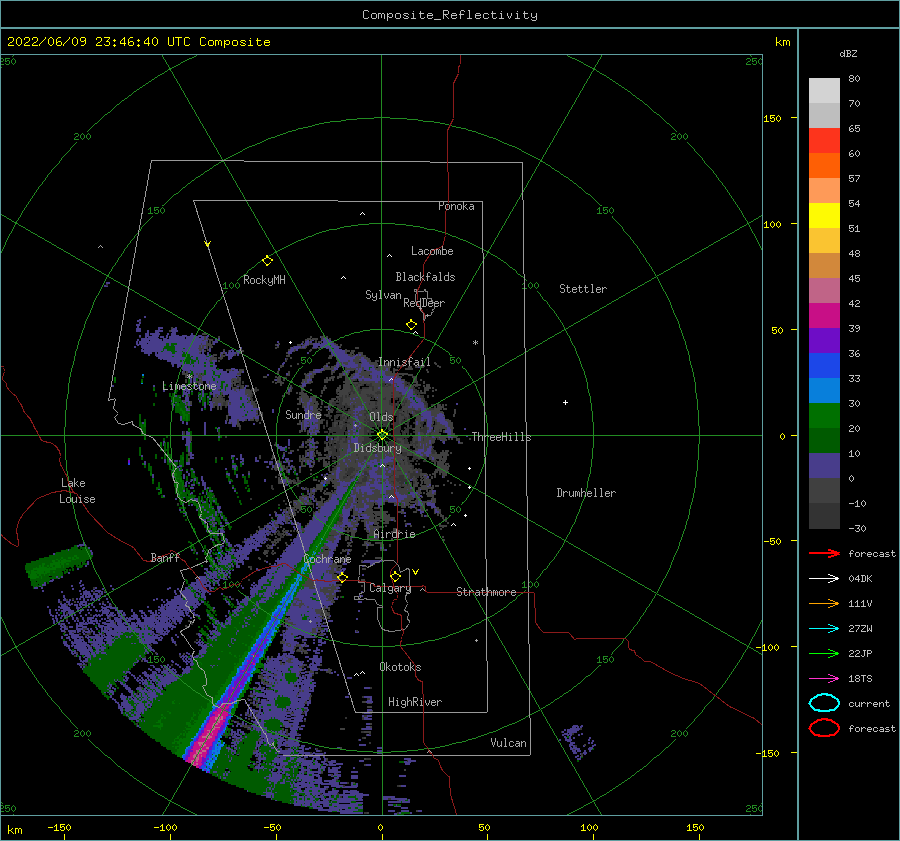Select the purple 36-39 dBZ color swatch
900x841 pixels.
824,341
